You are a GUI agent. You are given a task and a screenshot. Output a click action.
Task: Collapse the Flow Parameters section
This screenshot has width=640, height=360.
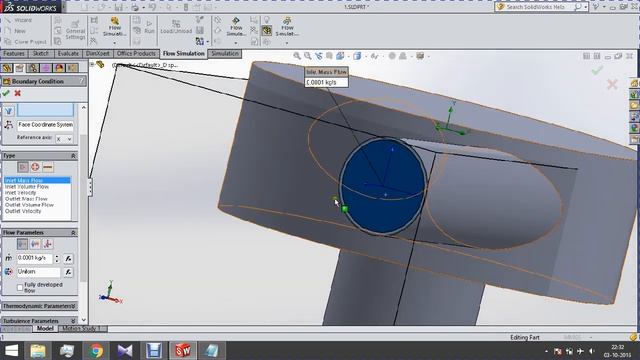tap(73, 233)
